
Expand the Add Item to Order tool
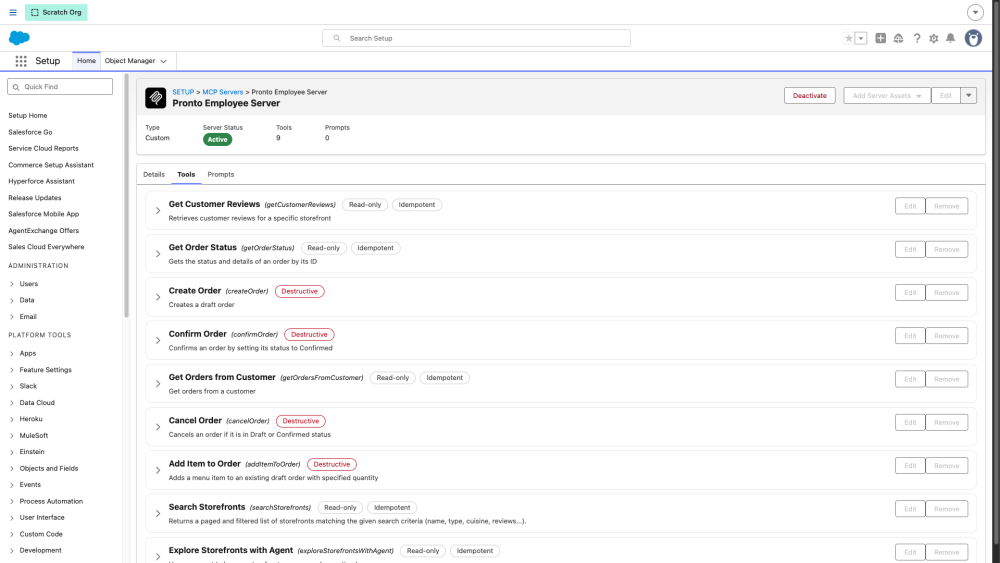click(158, 470)
